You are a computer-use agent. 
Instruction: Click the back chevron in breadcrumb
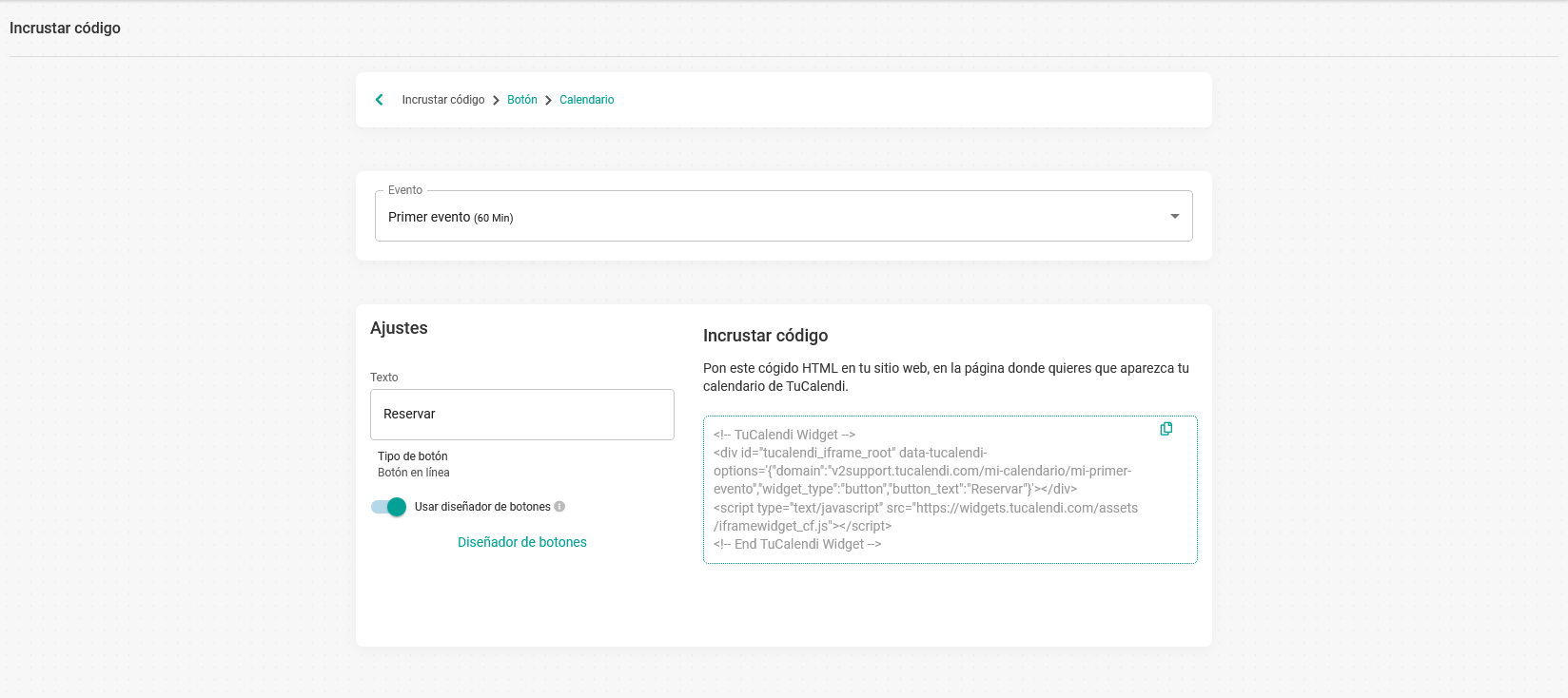[380, 100]
